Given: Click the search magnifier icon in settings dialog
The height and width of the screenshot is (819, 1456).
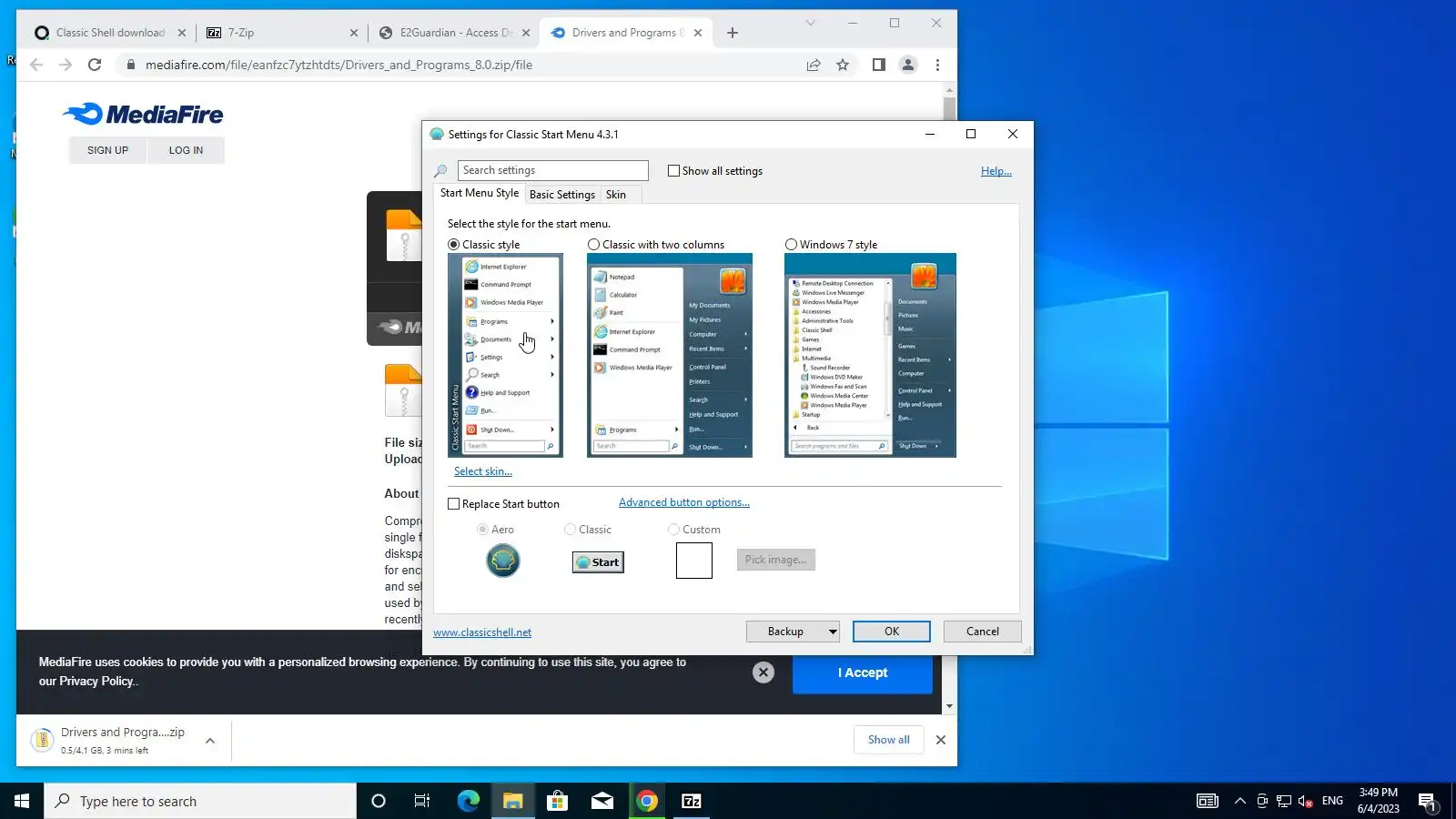Looking at the screenshot, I should point(440,171).
